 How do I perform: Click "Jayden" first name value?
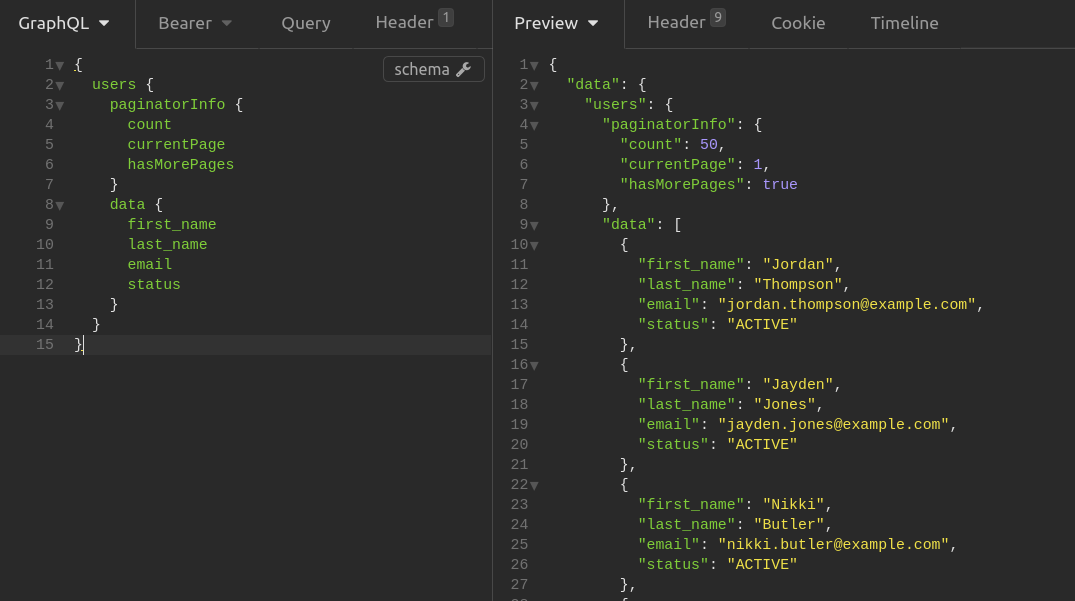797,384
